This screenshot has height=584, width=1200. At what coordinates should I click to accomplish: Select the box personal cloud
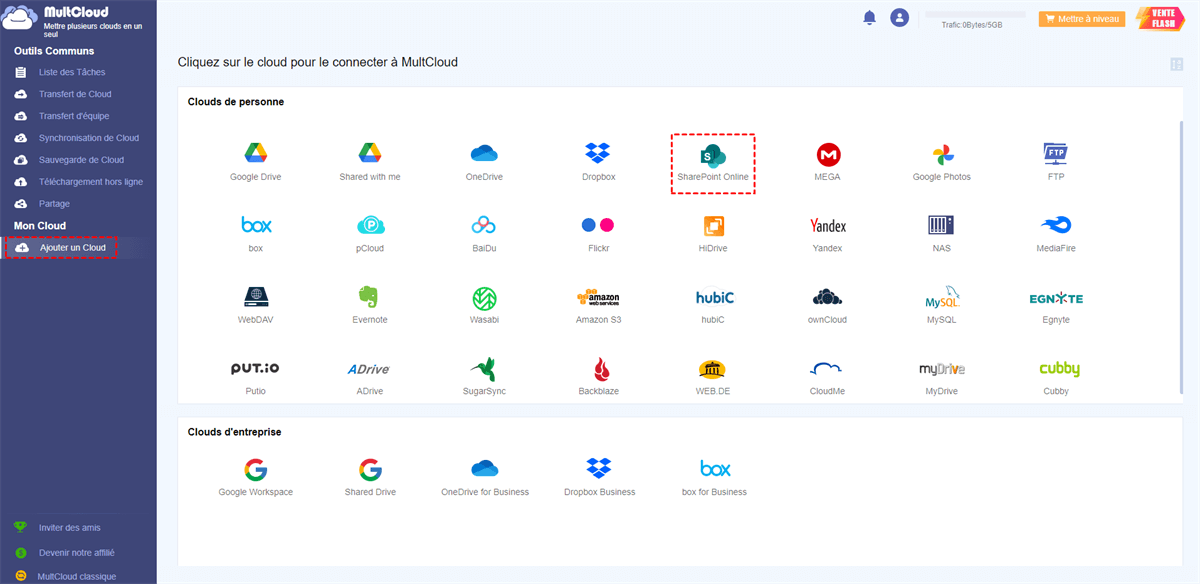click(255, 235)
